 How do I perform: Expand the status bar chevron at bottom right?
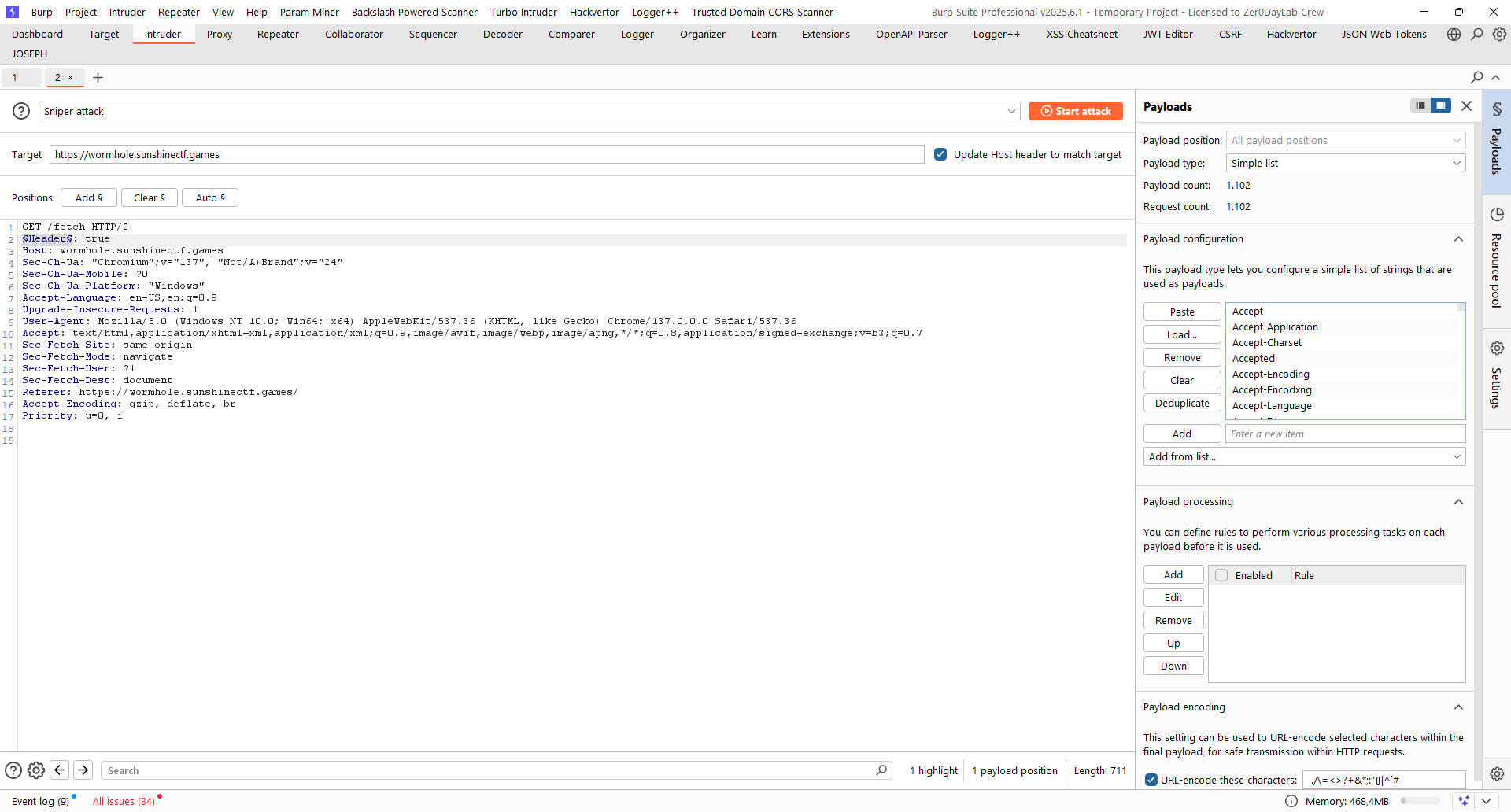1486,801
